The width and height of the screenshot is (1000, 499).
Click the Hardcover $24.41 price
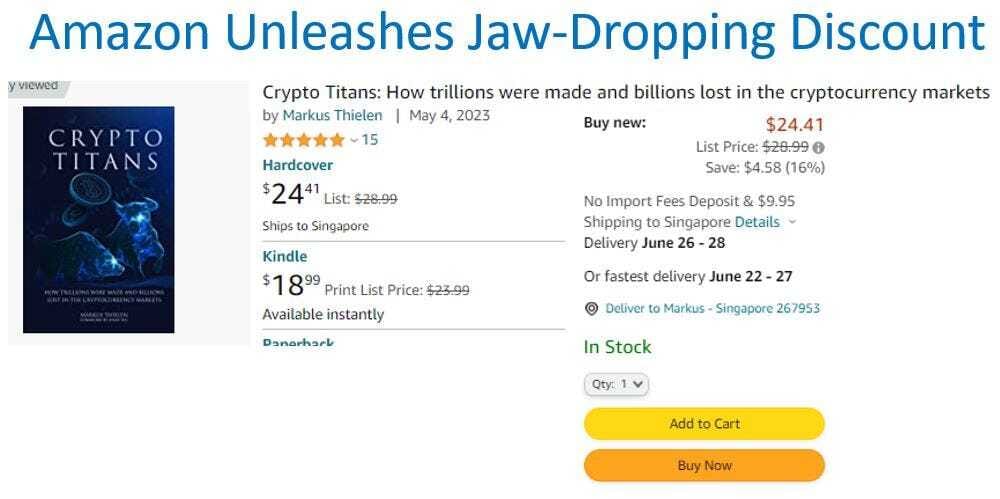pos(292,193)
